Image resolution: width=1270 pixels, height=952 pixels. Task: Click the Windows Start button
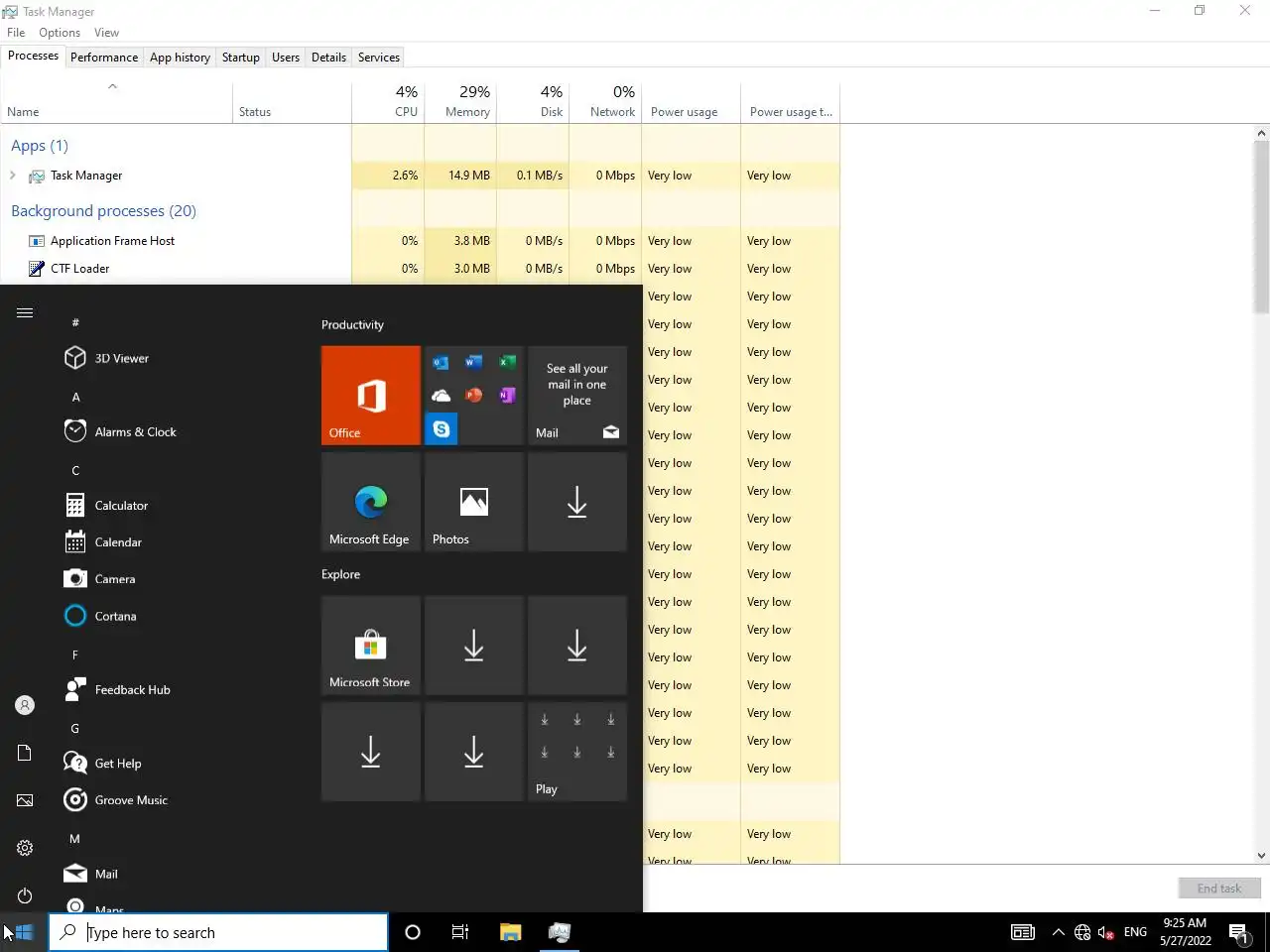[x=24, y=932]
